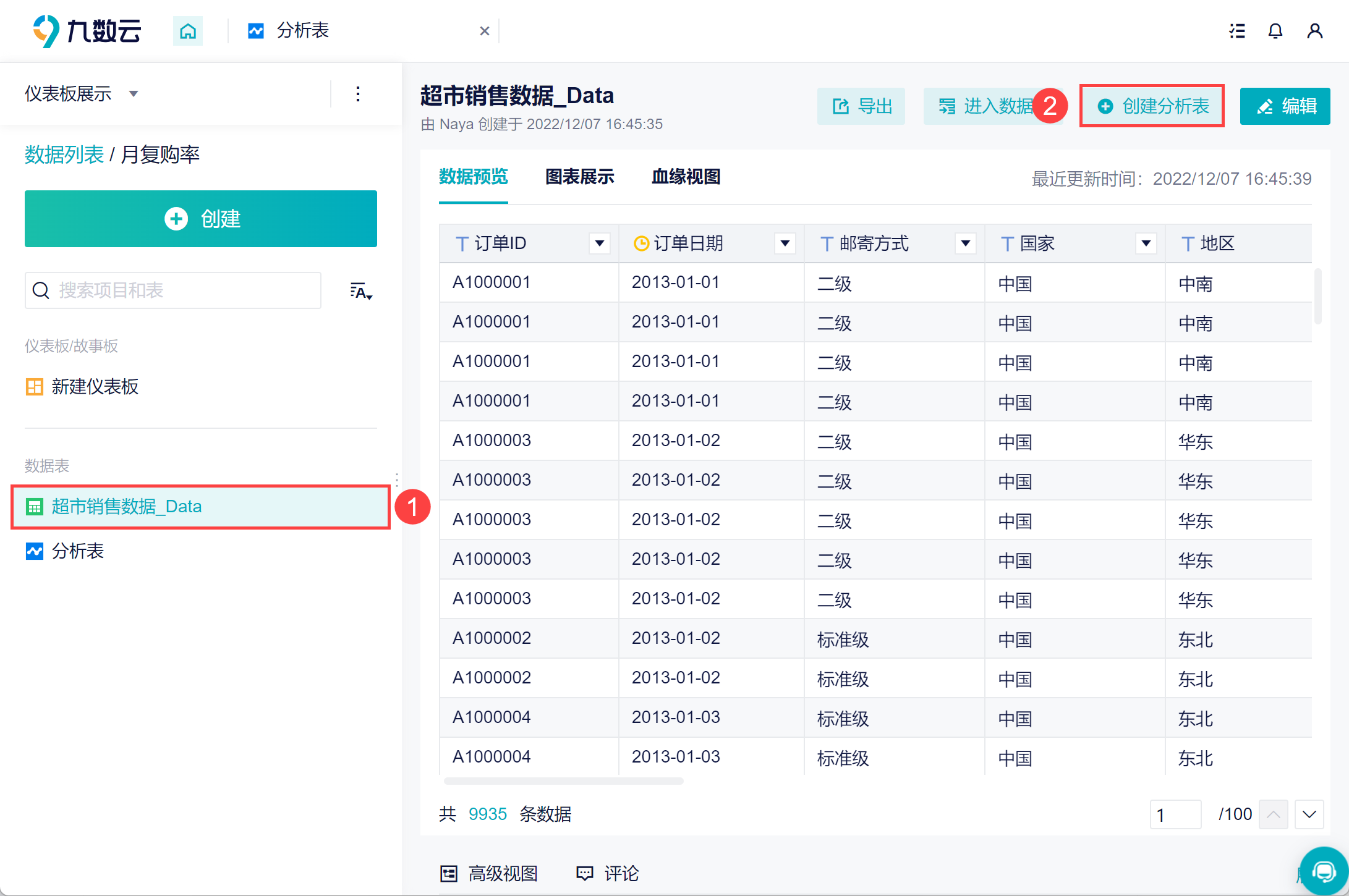Click the sort order icon beside search

tap(361, 290)
